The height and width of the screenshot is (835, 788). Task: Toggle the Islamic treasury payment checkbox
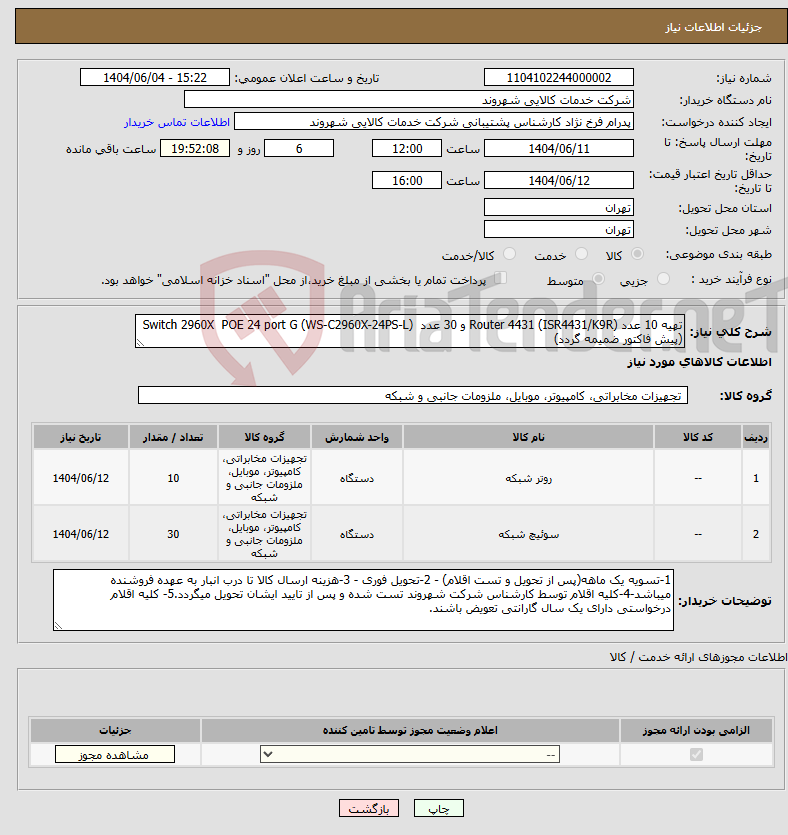(500, 277)
